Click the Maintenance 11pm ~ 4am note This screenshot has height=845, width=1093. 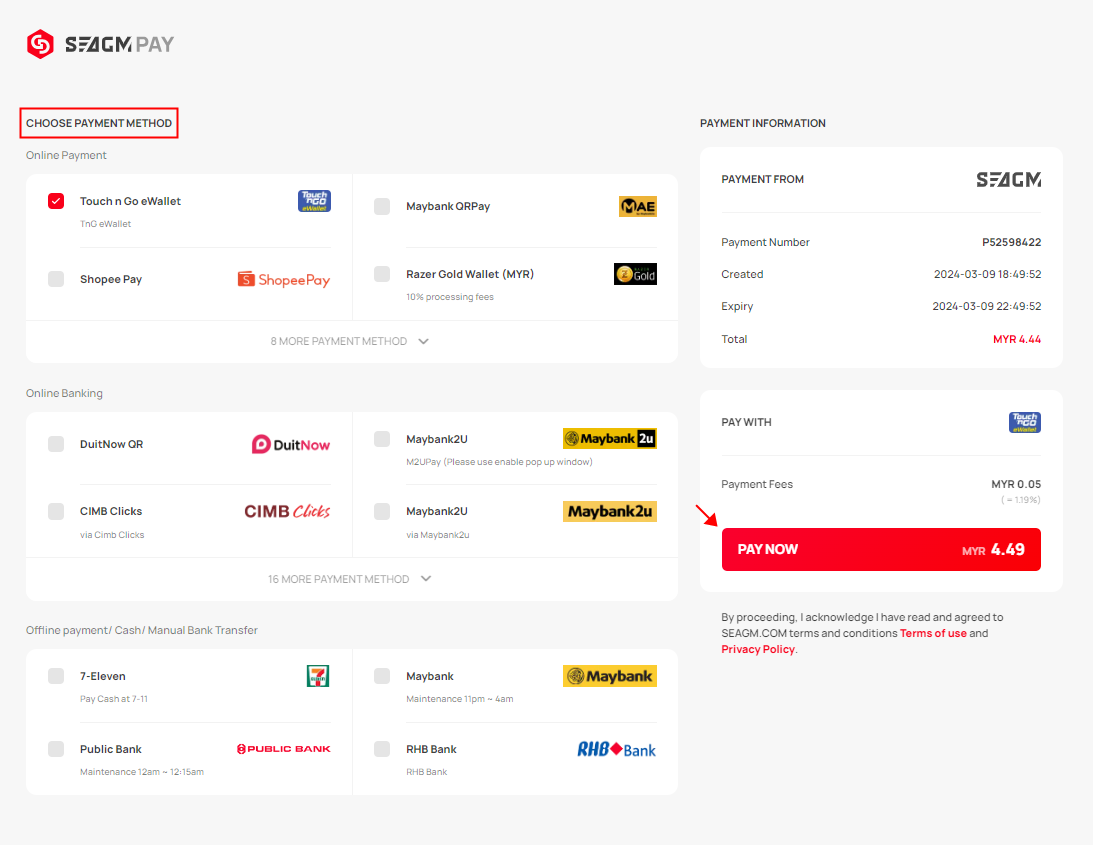click(x=459, y=699)
